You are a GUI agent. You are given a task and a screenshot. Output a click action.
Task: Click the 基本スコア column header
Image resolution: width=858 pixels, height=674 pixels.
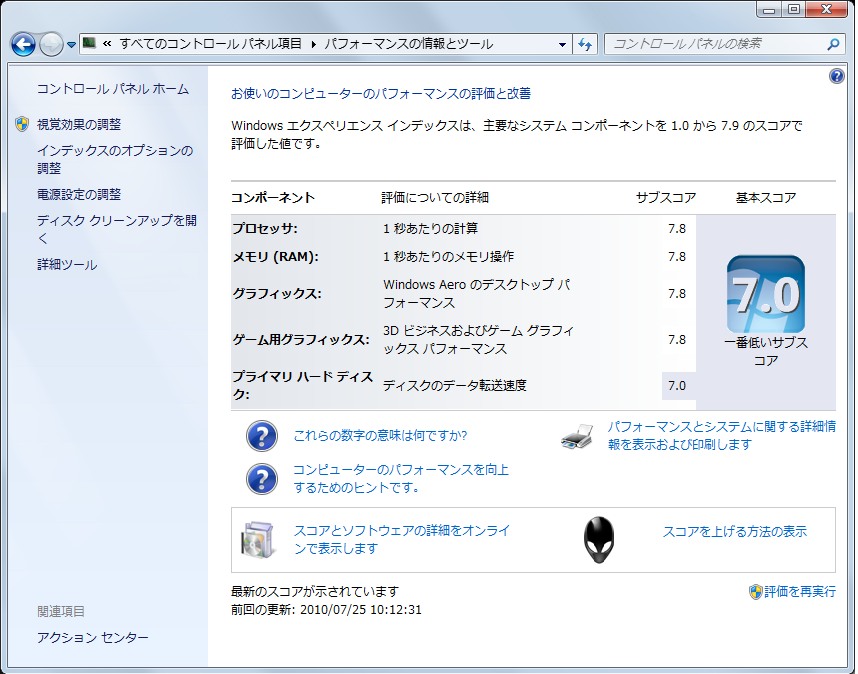coord(766,197)
